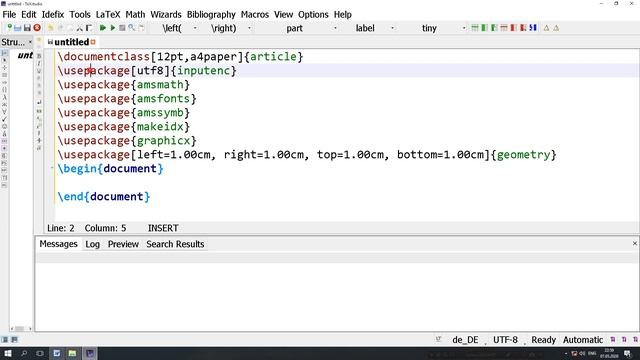
Task: Select the untitled document tab
Action: tap(71, 42)
